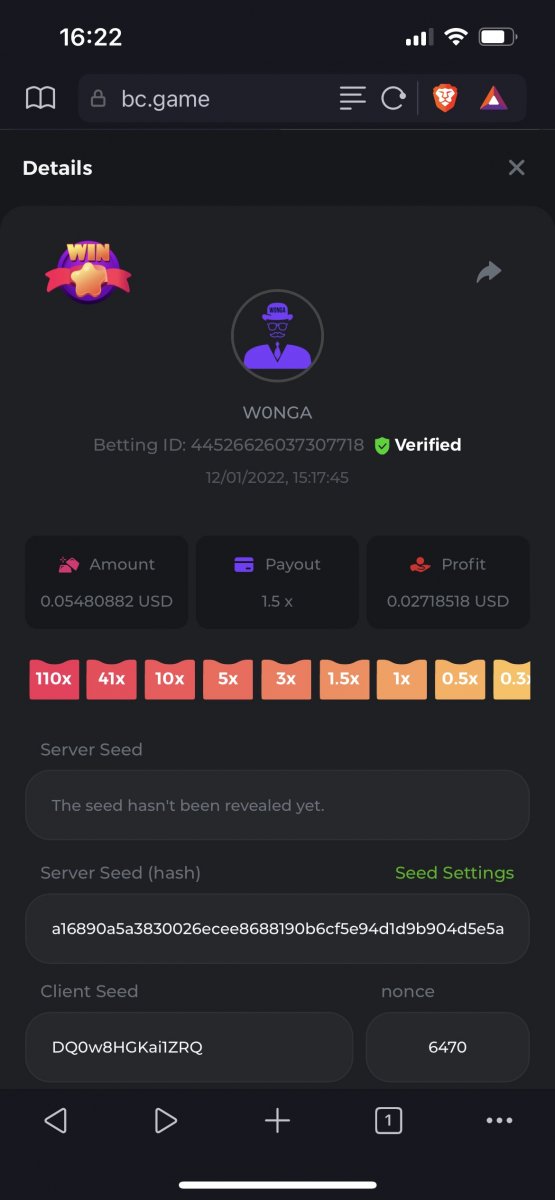Select the 1.5x multiplier tag

(343, 679)
